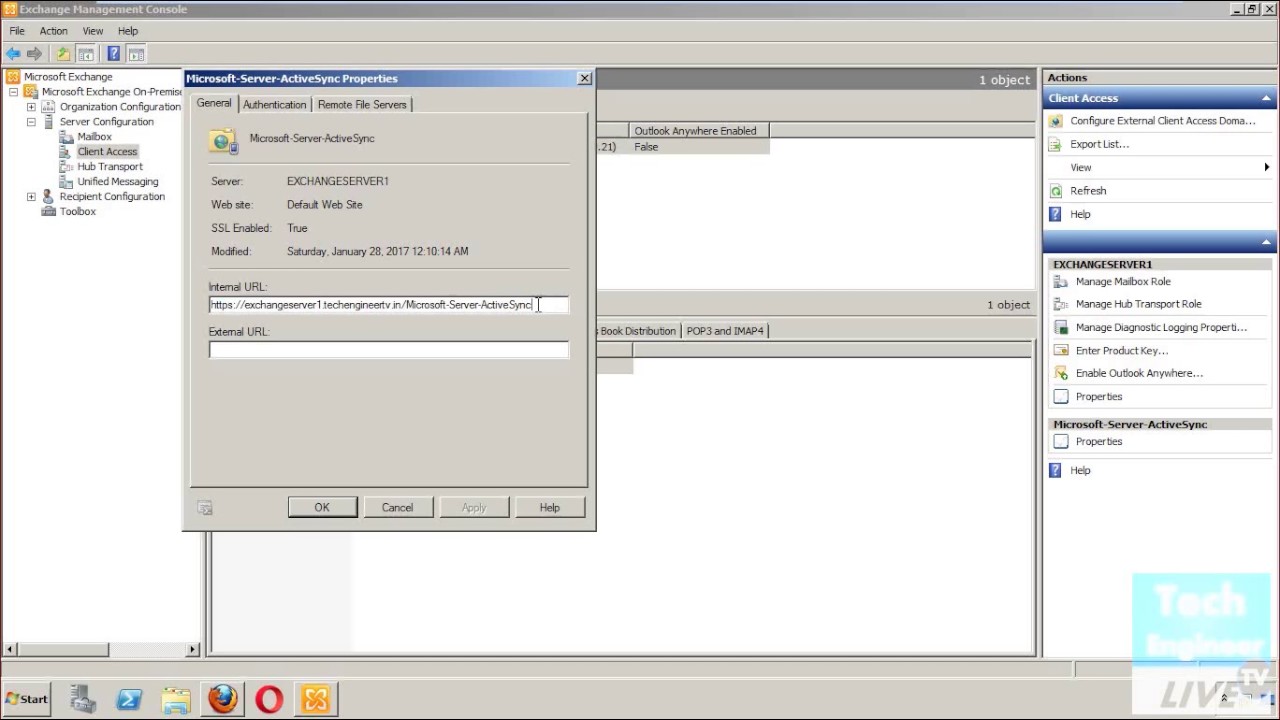The image size is (1280, 720).
Task: Click the forward arrow toolbar icon
Action: coord(35,54)
